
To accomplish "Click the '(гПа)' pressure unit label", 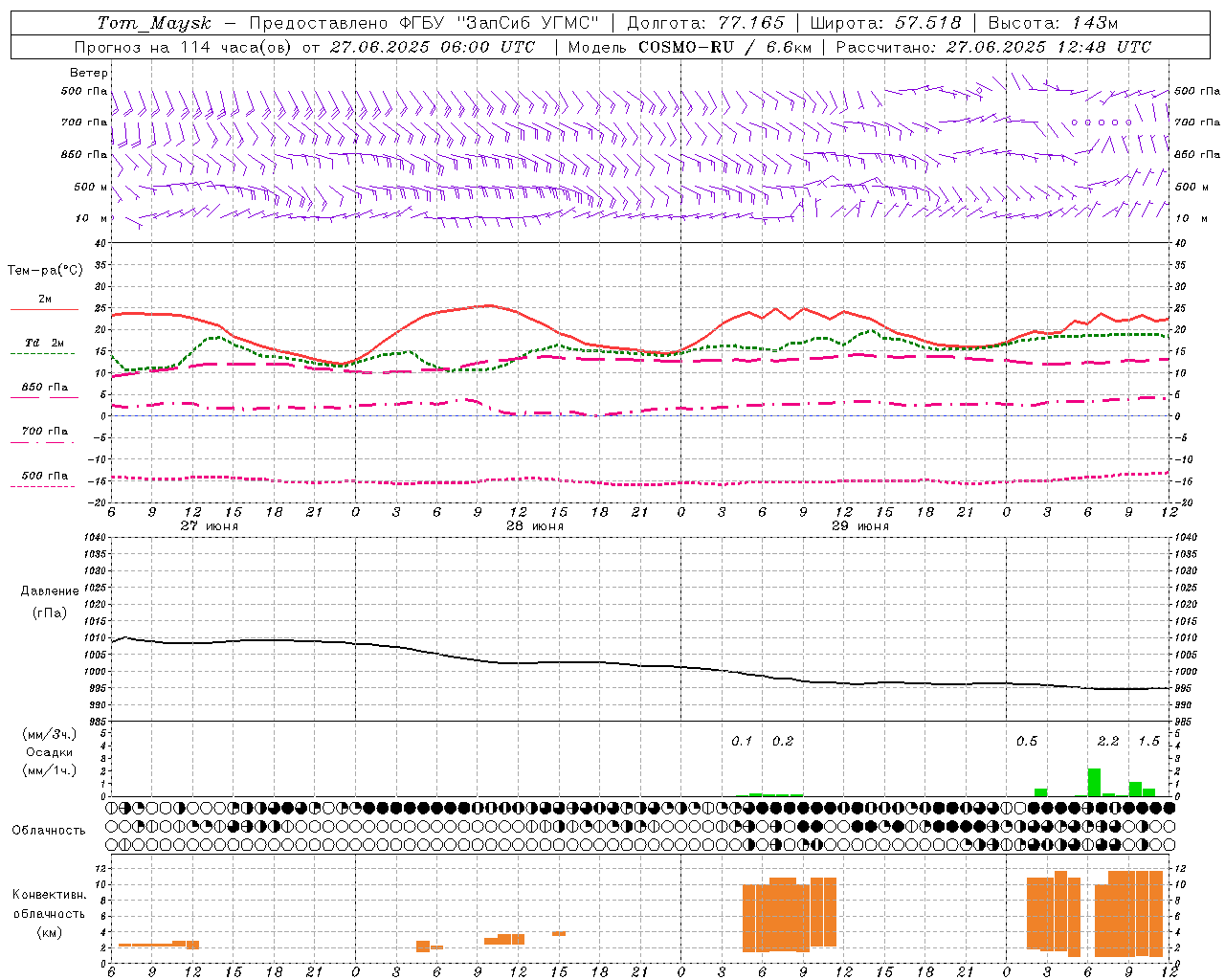I will coord(50,612).
